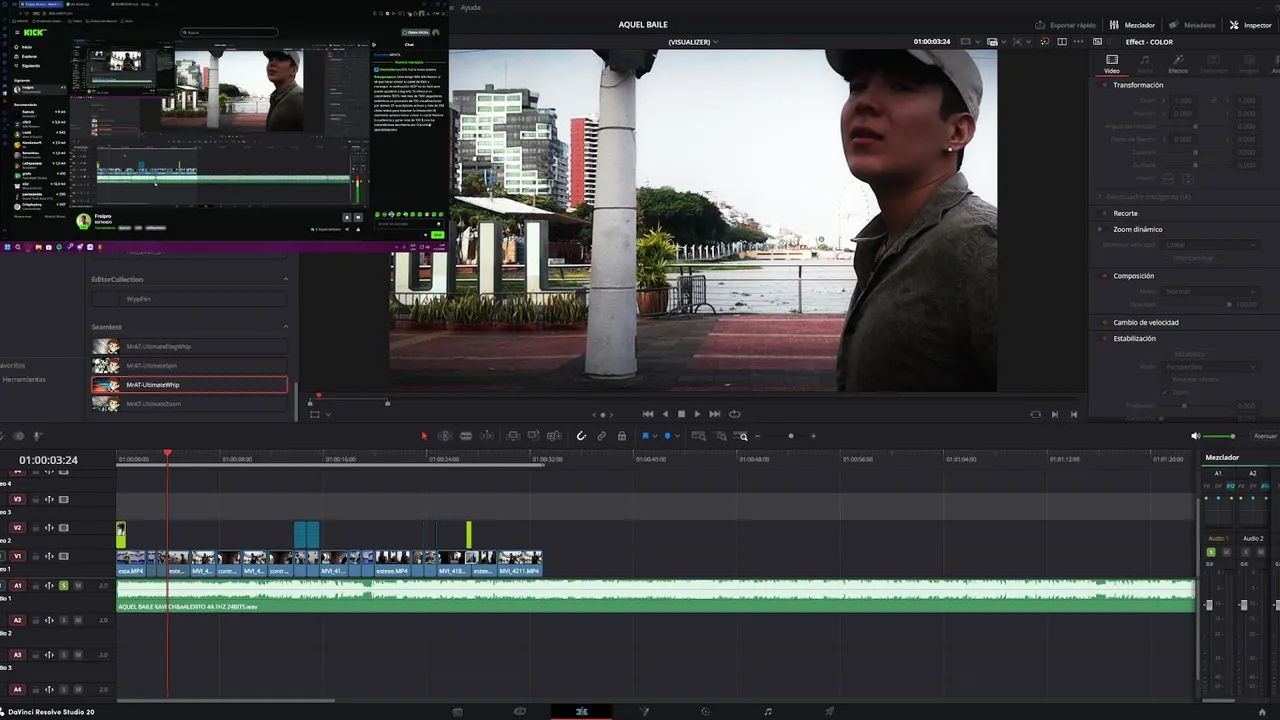Screen dimensions: 1280x720
Task: Switch to the Audio inspector tab
Action: [x=1145, y=64]
